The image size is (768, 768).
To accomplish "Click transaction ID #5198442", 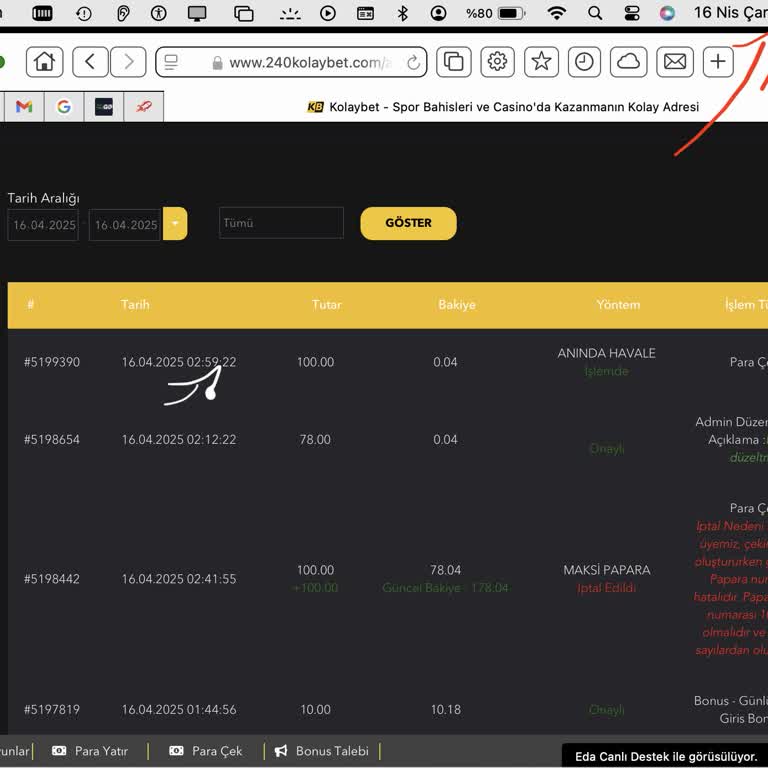I will [x=52, y=579].
